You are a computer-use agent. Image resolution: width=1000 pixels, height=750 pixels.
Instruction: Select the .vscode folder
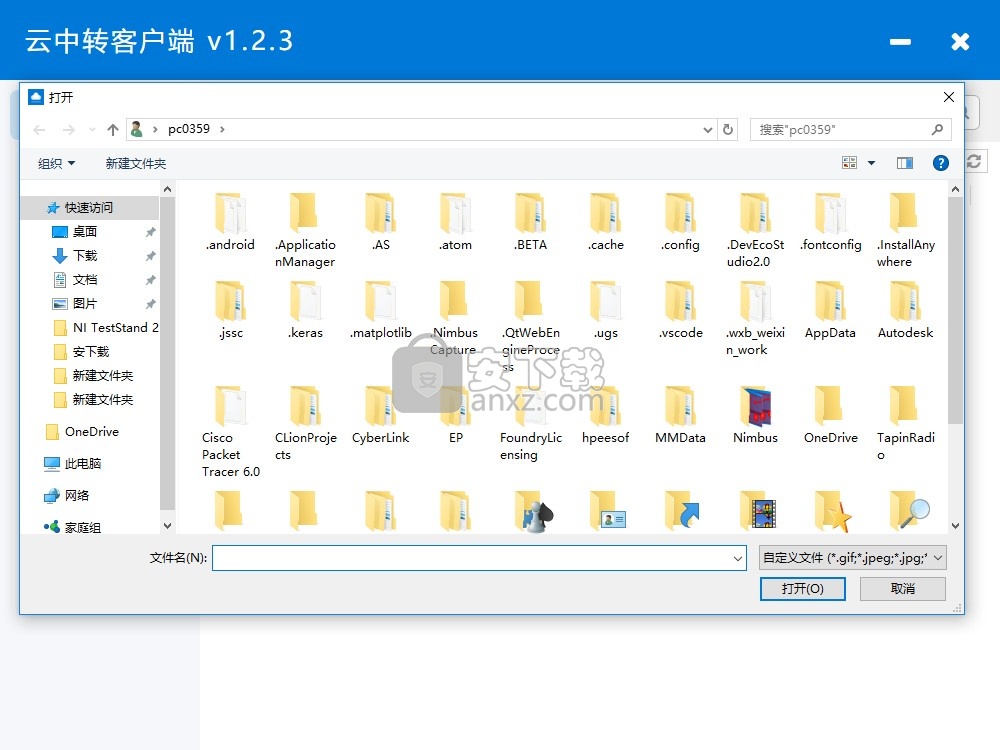pos(680,310)
